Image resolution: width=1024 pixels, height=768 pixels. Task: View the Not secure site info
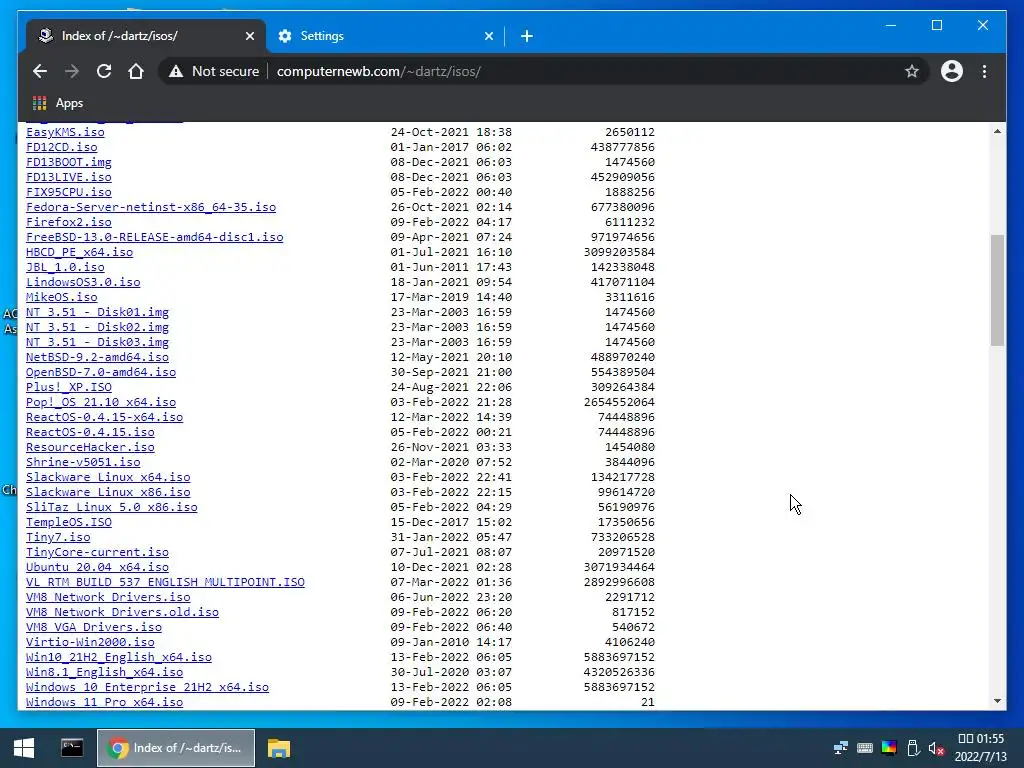(x=214, y=71)
